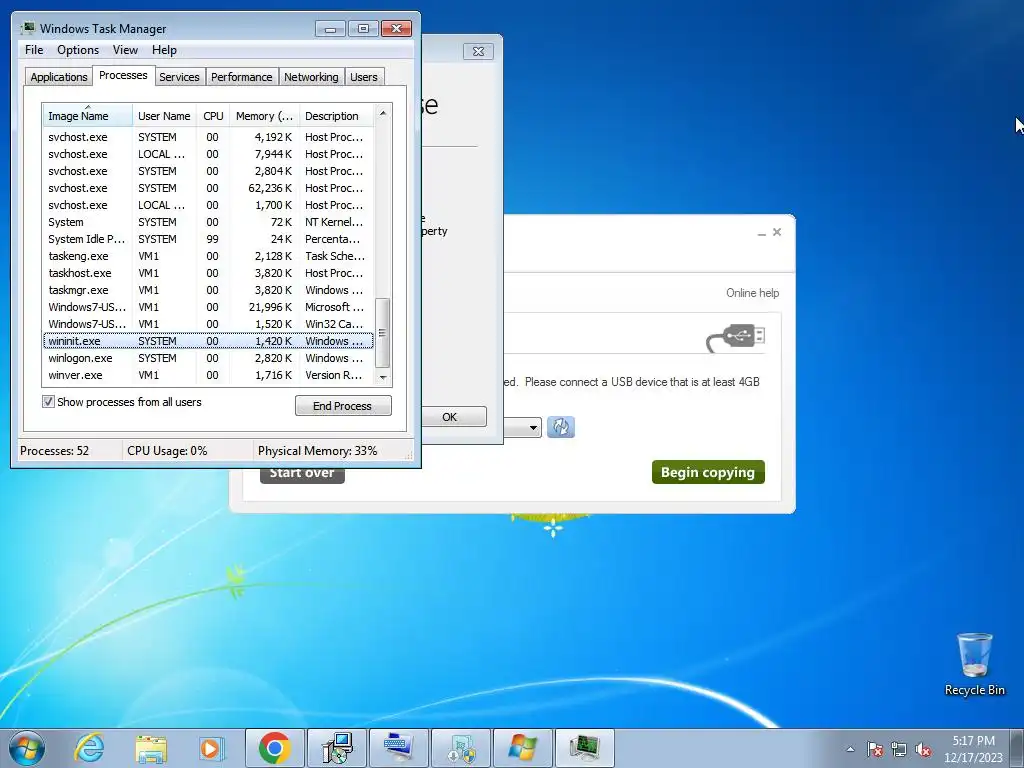
Task: Sort by the Memory column header
Action: [264, 116]
